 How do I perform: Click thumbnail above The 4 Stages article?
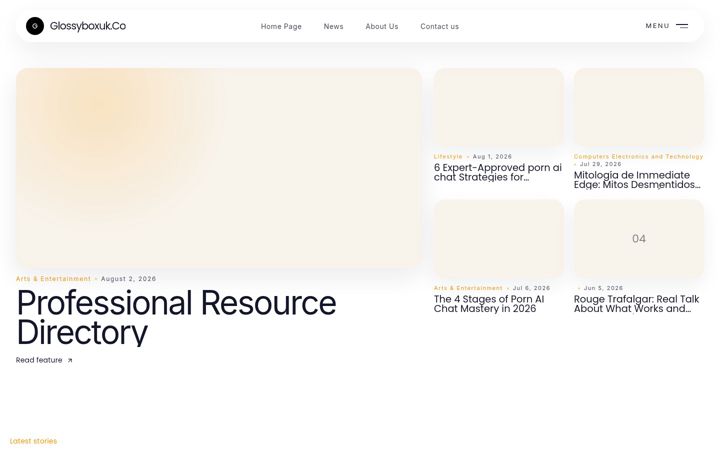tap(499, 239)
